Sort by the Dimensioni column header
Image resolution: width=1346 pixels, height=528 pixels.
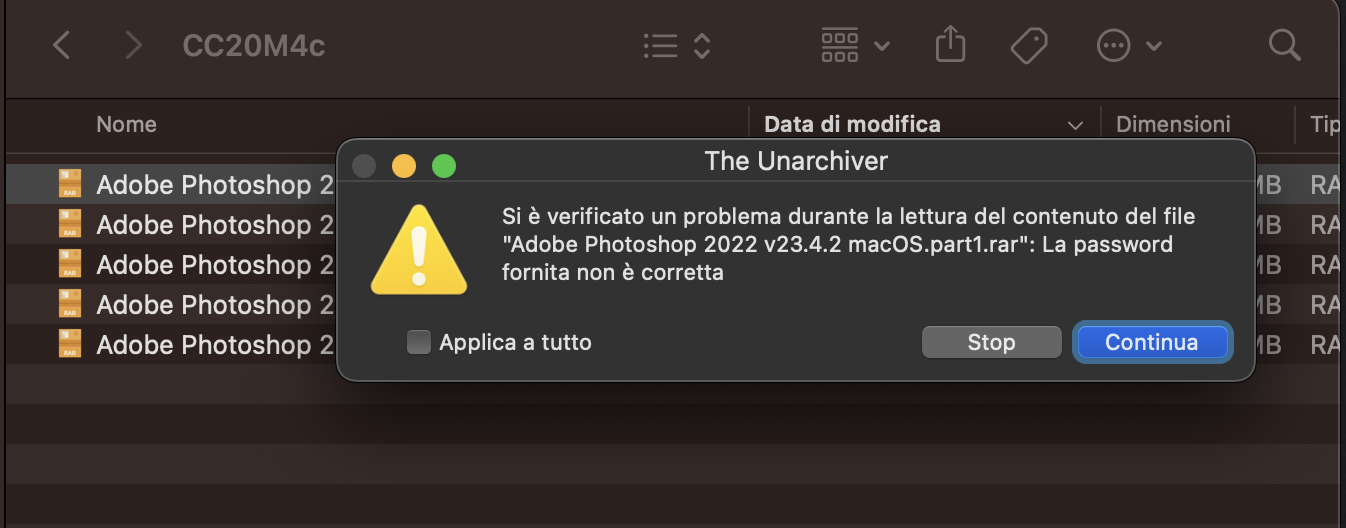pyautogui.click(x=1173, y=124)
